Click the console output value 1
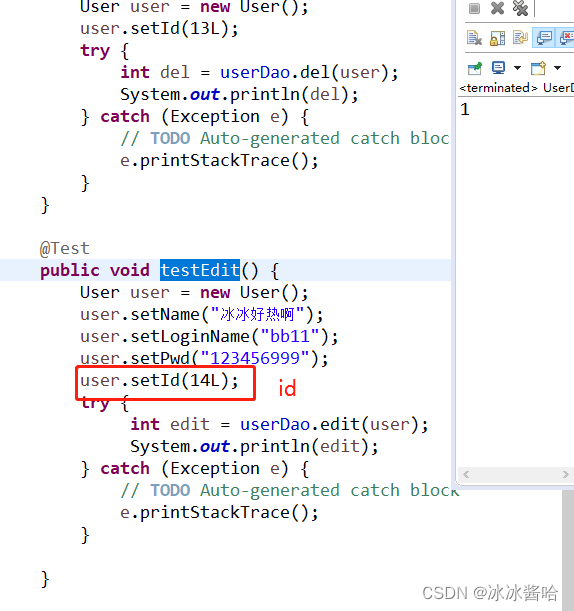Image resolution: width=574 pixels, height=611 pixels. (464, 109)
